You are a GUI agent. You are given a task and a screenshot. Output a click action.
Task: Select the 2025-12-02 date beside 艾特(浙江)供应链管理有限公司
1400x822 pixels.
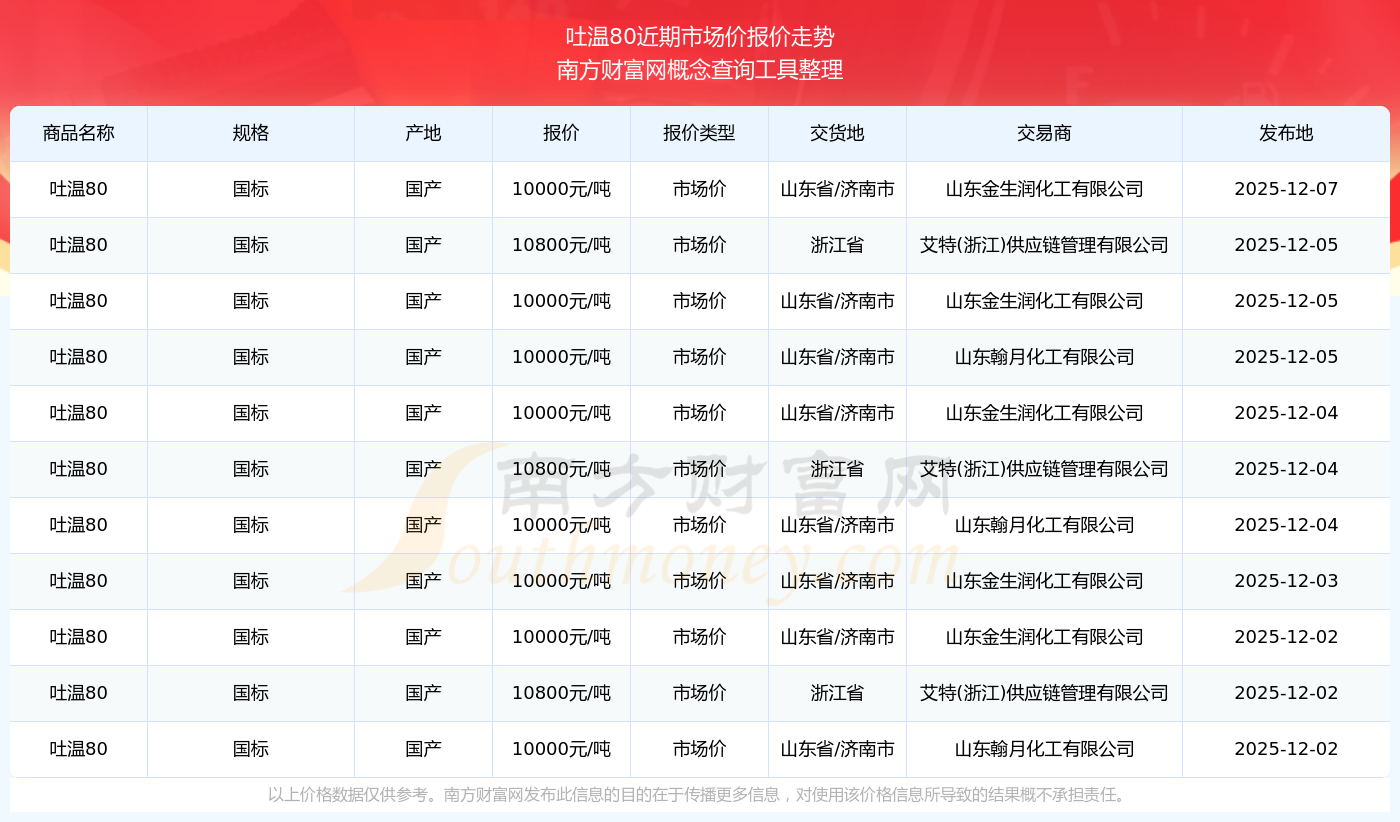tap(1286, 693)
